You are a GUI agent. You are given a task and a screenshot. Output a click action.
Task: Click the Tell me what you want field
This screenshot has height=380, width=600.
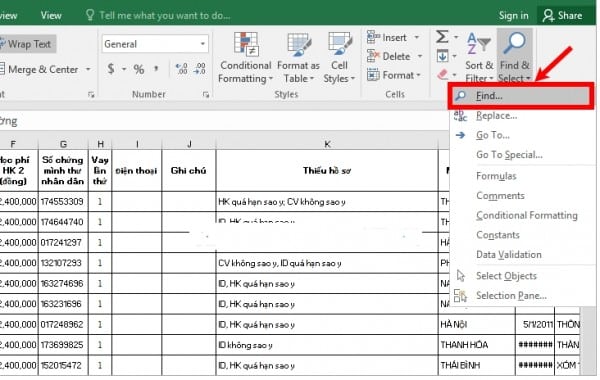(x=165, y=16)
